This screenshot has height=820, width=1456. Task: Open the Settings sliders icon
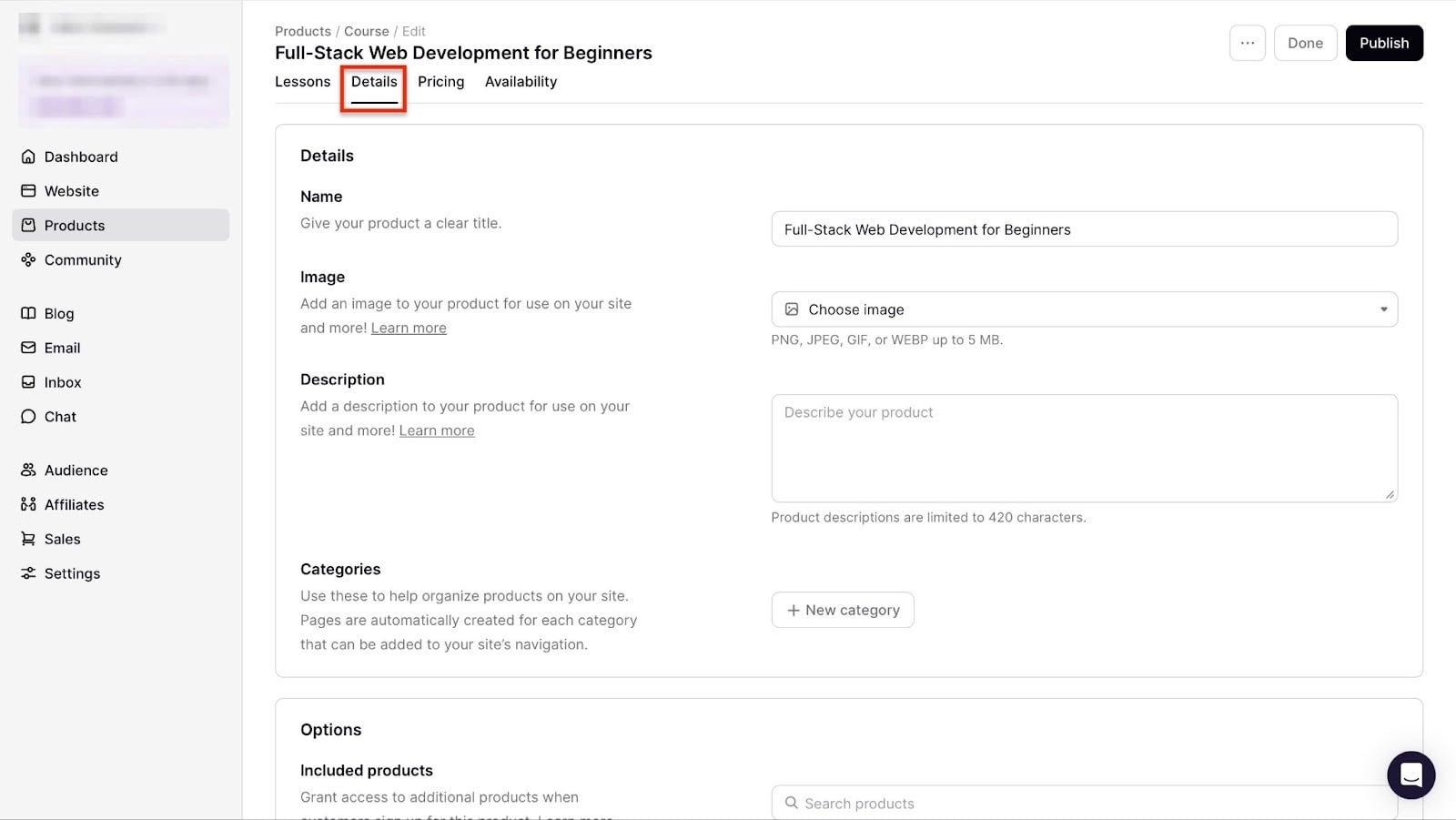pyautogui.click(x=28, y=573)
